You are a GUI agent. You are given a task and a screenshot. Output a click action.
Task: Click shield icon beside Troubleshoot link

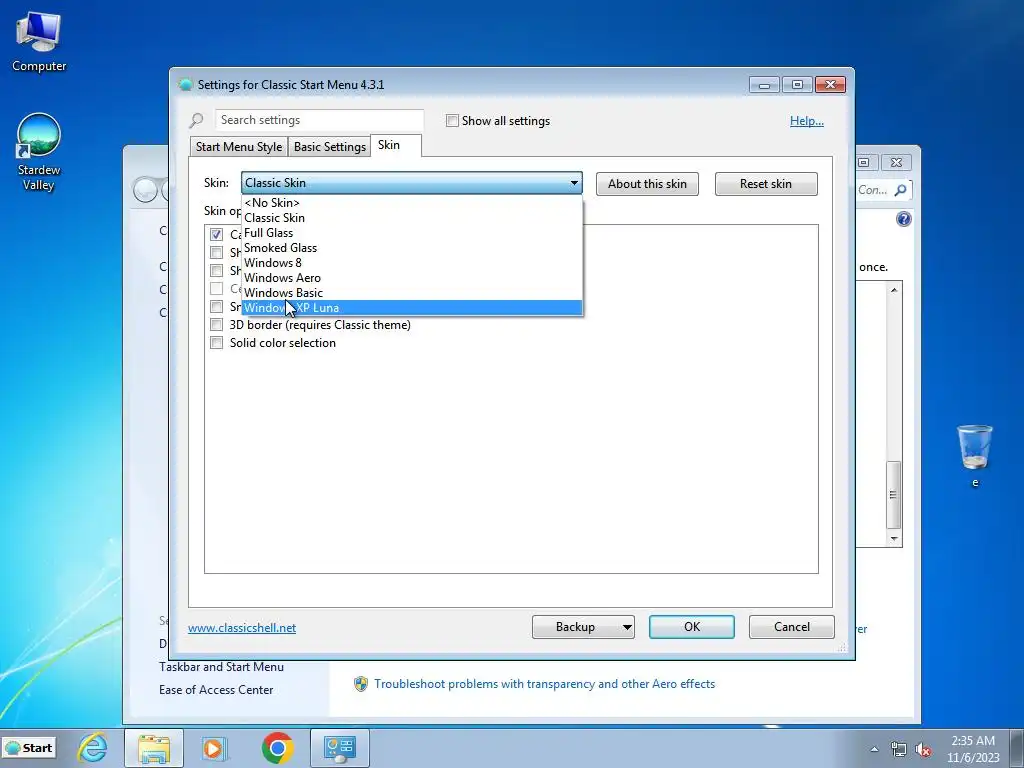click(360, 684)
